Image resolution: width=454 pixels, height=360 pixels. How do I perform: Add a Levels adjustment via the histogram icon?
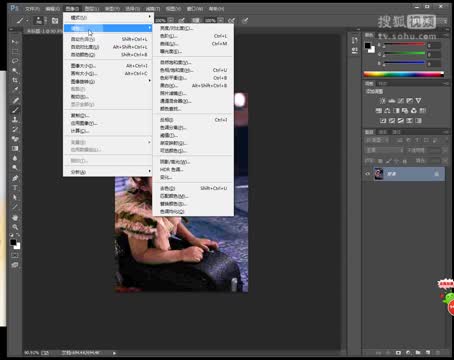[392, 101]
